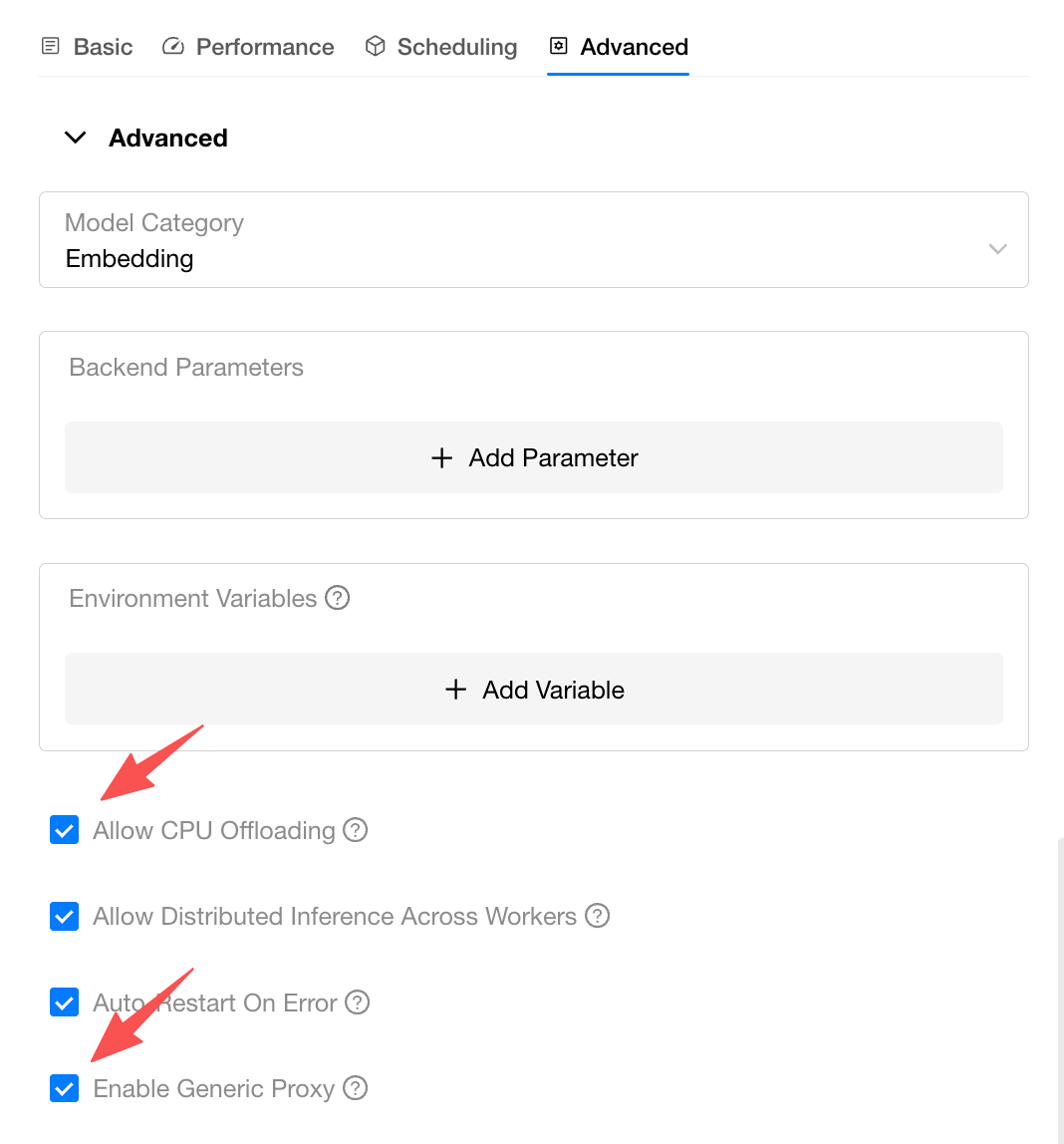Image resolution: width=1064 pixels, height=1144 pixels.
Task: Uncheck Allow CPU Offloading checkbox
Action: pyautogui.click(x=64, y=830)
